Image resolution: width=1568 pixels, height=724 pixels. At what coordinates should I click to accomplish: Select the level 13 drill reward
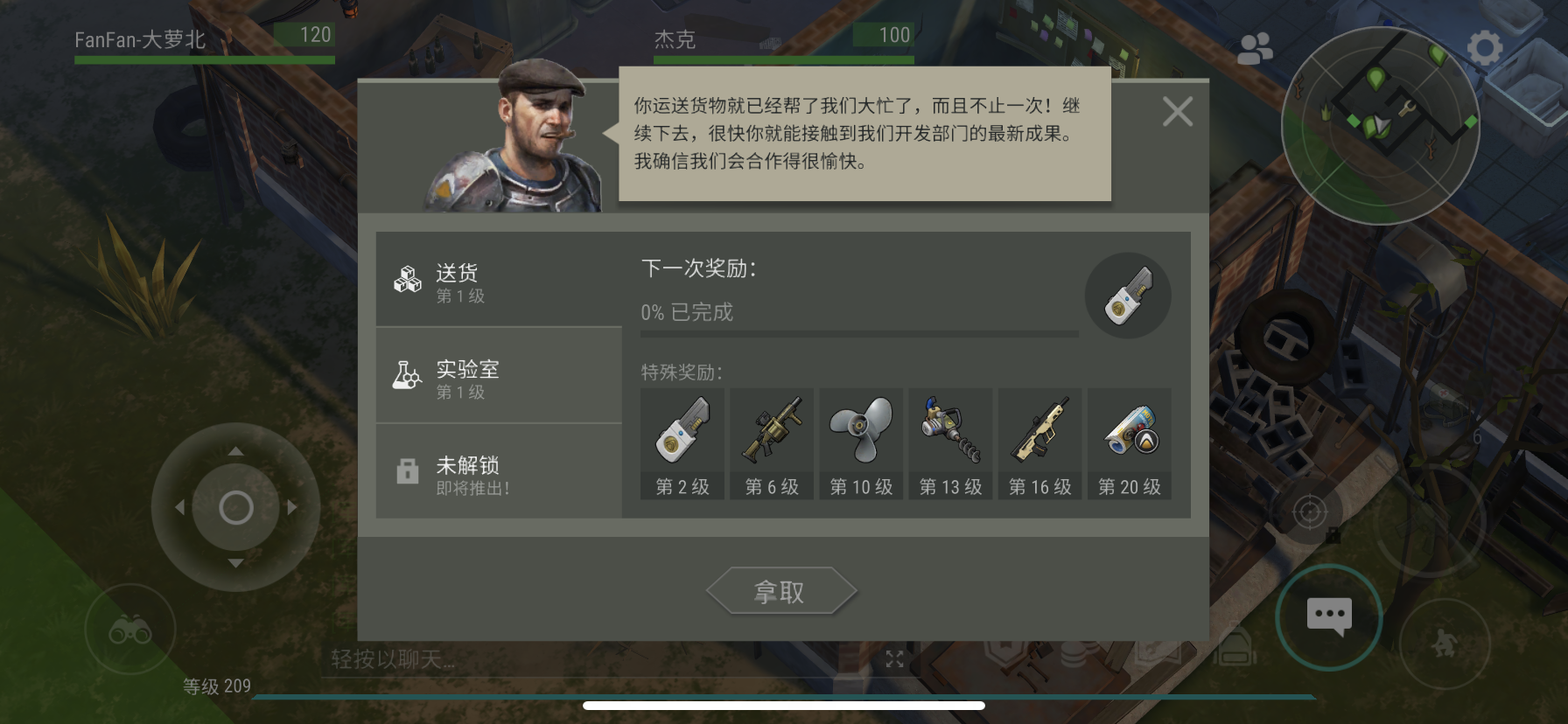(x=950, y=444)
